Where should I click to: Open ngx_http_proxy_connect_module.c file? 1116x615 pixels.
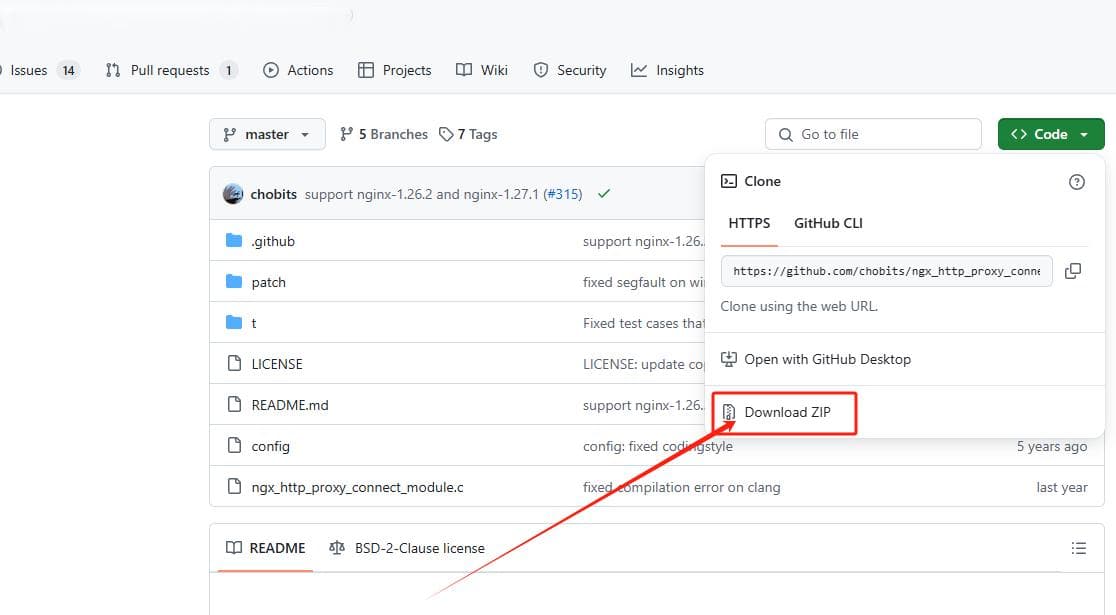(357, 488)
